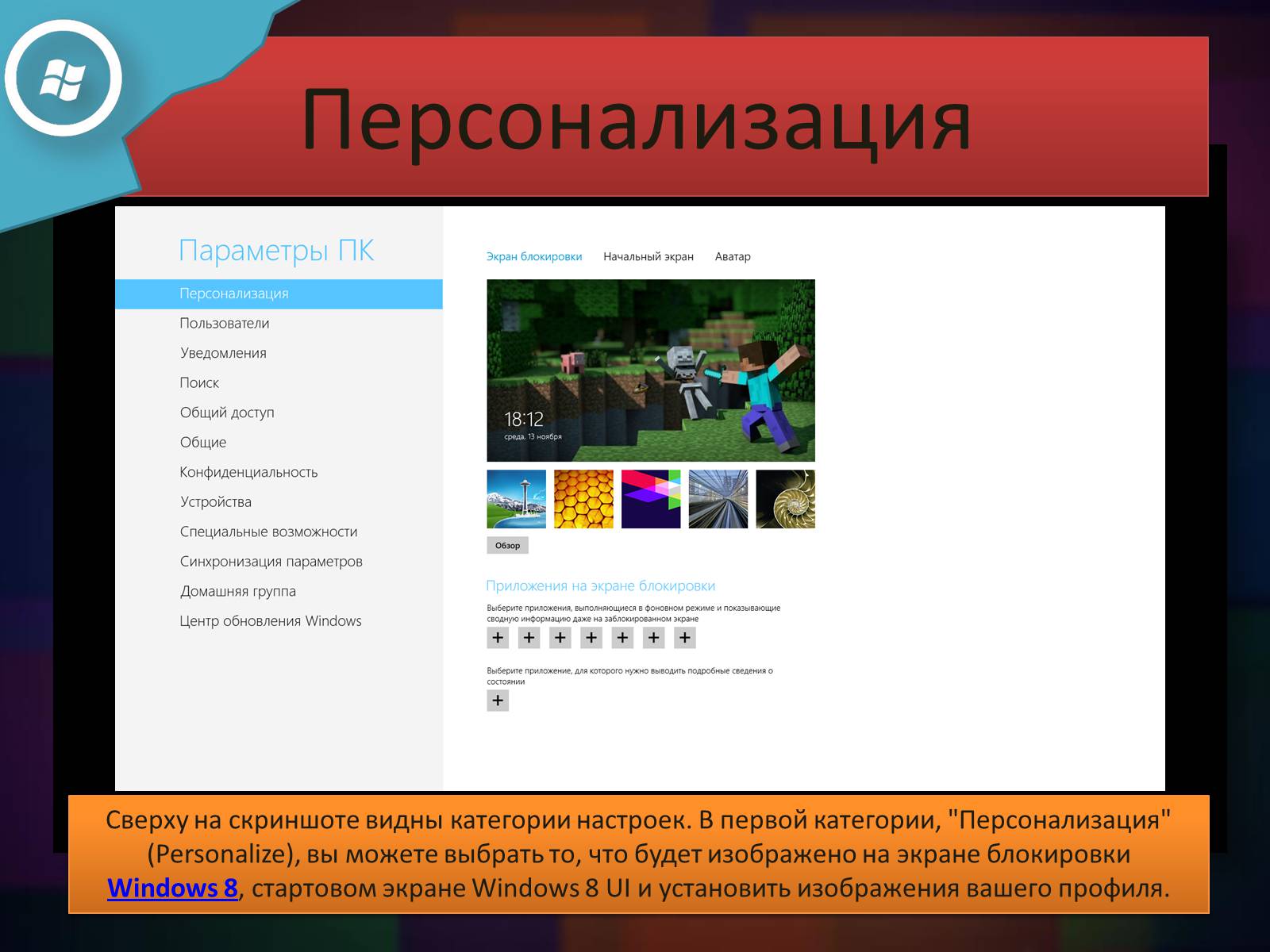Open the Домашняя группа category
The image size is (1270, 952).
point(238,591)
